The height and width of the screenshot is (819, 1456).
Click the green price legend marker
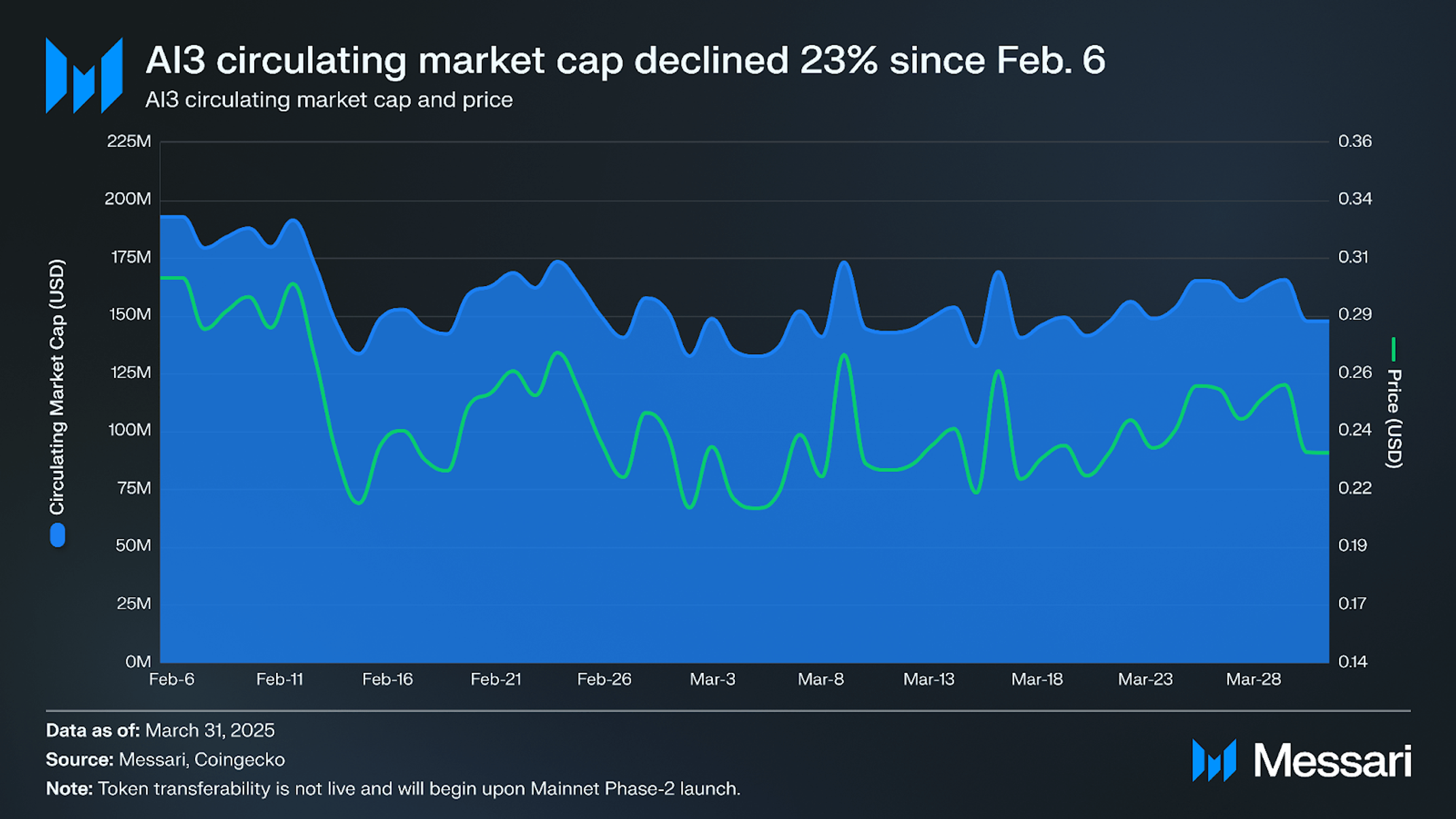(x=1393, y=349)
